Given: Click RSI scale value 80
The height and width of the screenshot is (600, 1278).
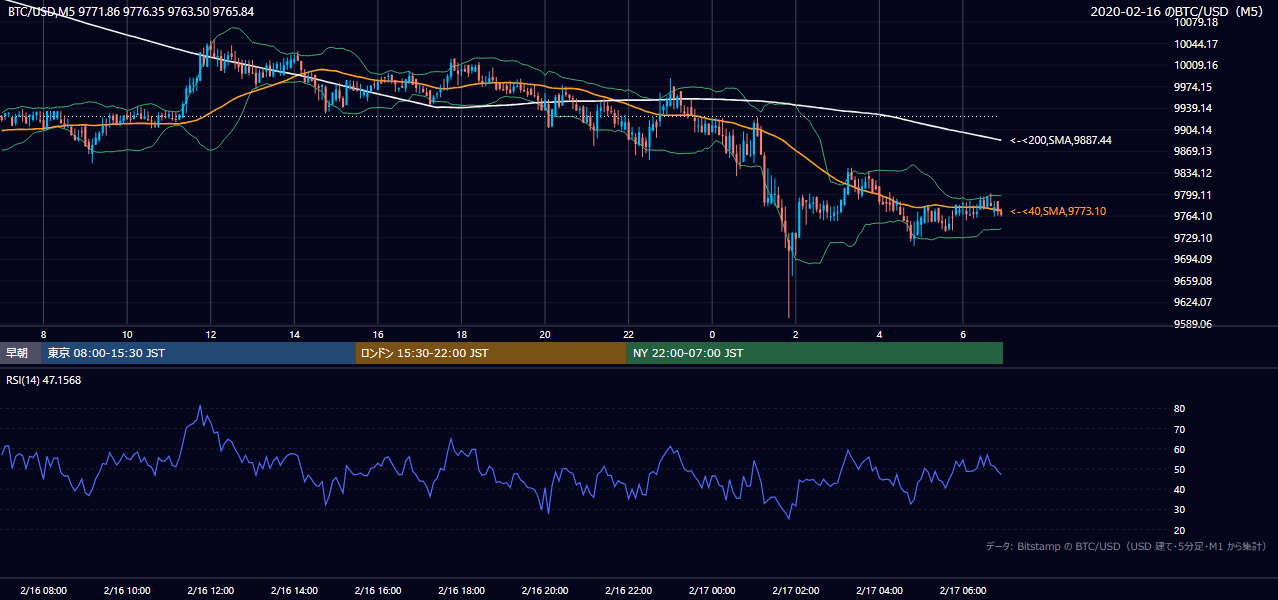Looking at the screenshot, I should (x=1179, y=409).
